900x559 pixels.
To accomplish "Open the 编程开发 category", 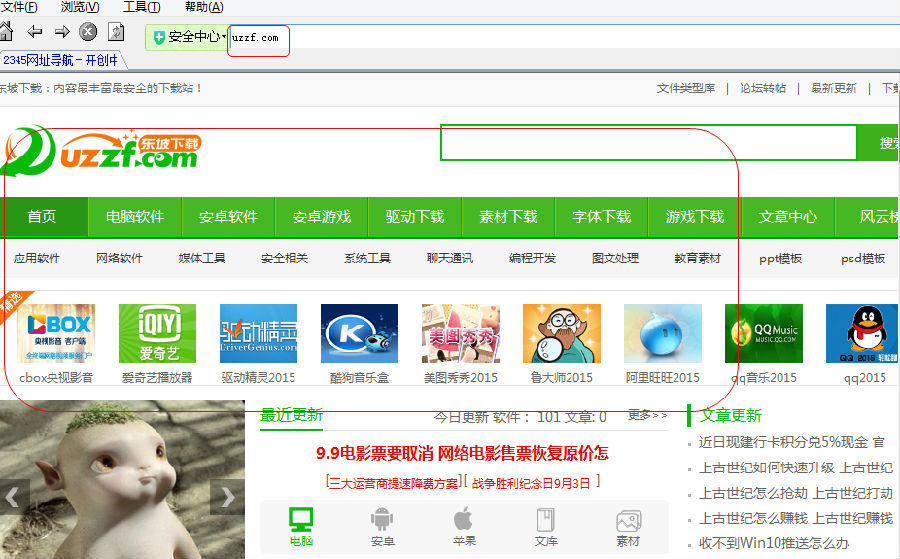I will 533,258.
